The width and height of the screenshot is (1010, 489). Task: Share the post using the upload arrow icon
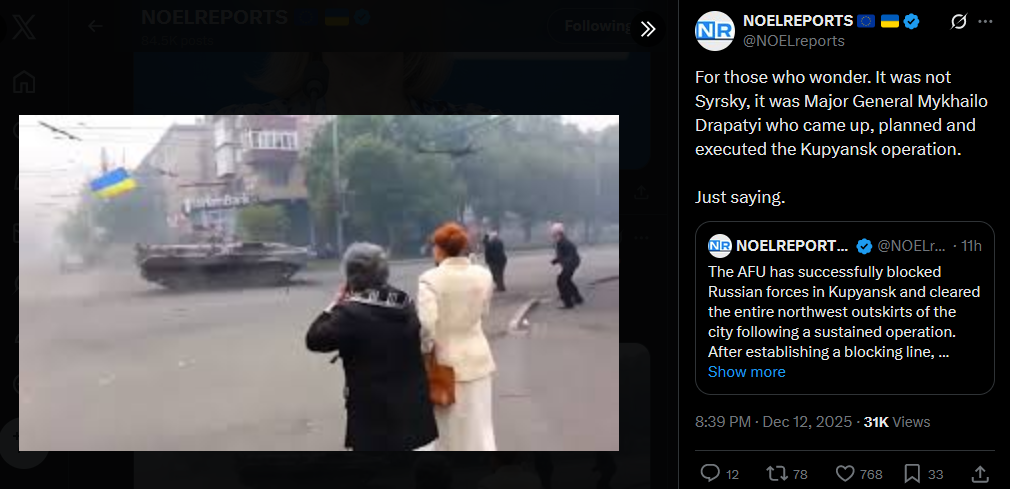point(980,474)
